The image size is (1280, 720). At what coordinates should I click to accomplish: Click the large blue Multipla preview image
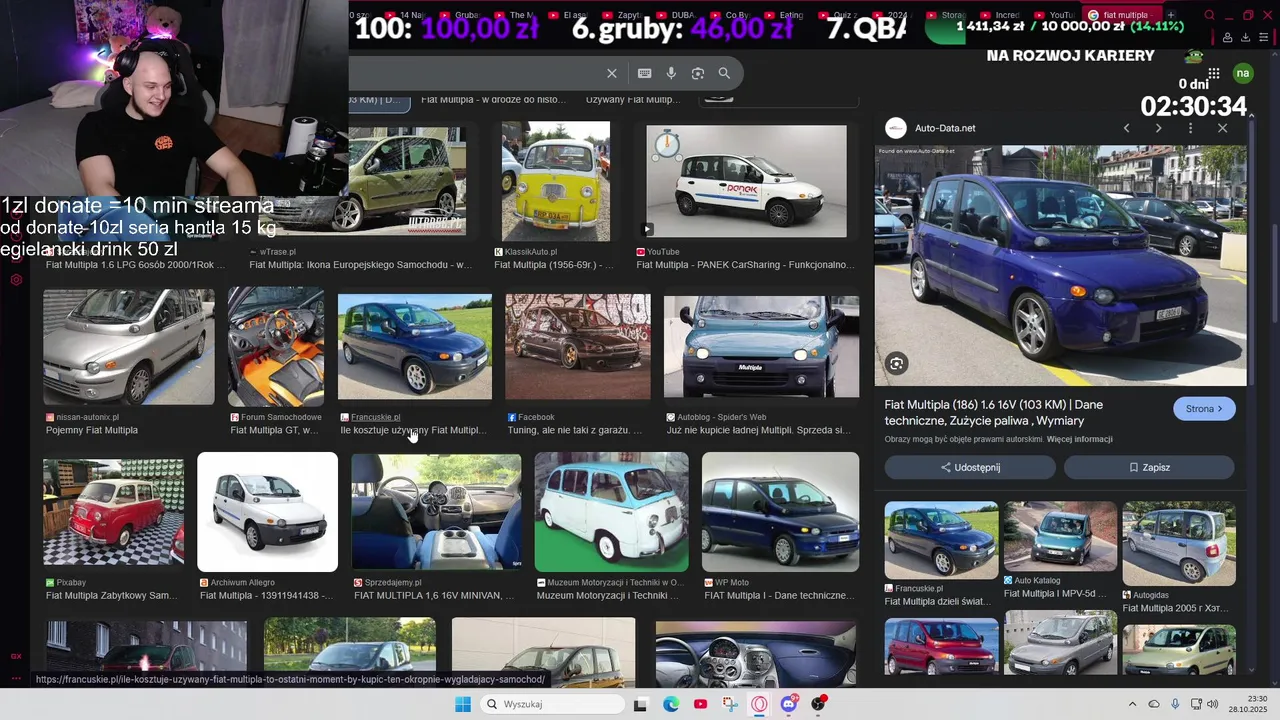click(1060, 266)
